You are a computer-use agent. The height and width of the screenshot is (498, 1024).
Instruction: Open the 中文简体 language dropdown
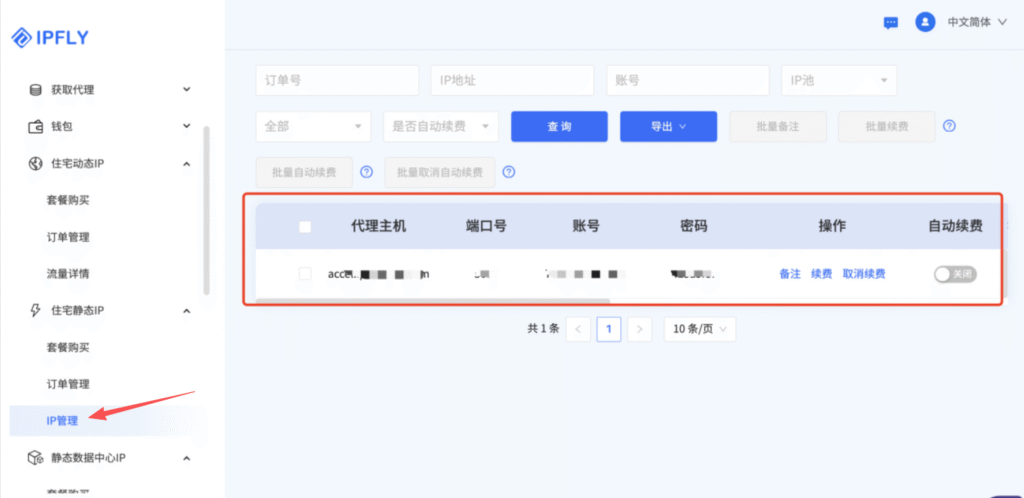click(x=977, y=22)
